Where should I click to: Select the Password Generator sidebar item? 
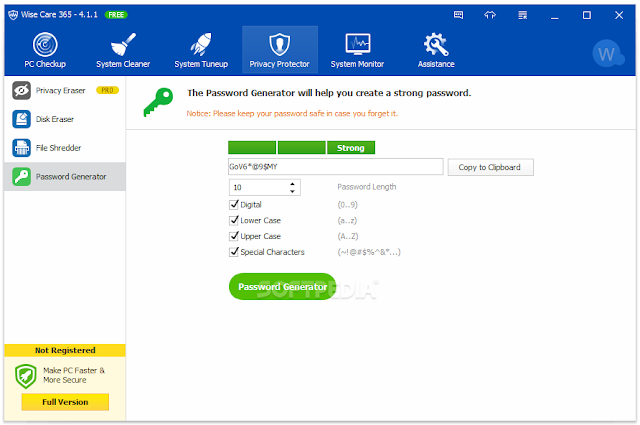click(65, 177)
